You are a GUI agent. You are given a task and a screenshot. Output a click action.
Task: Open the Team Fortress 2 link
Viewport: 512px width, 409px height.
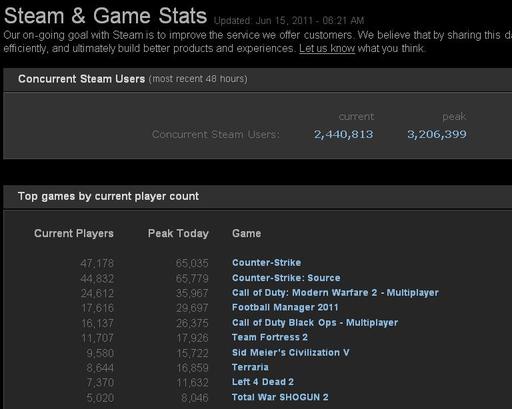pos(270,337)
